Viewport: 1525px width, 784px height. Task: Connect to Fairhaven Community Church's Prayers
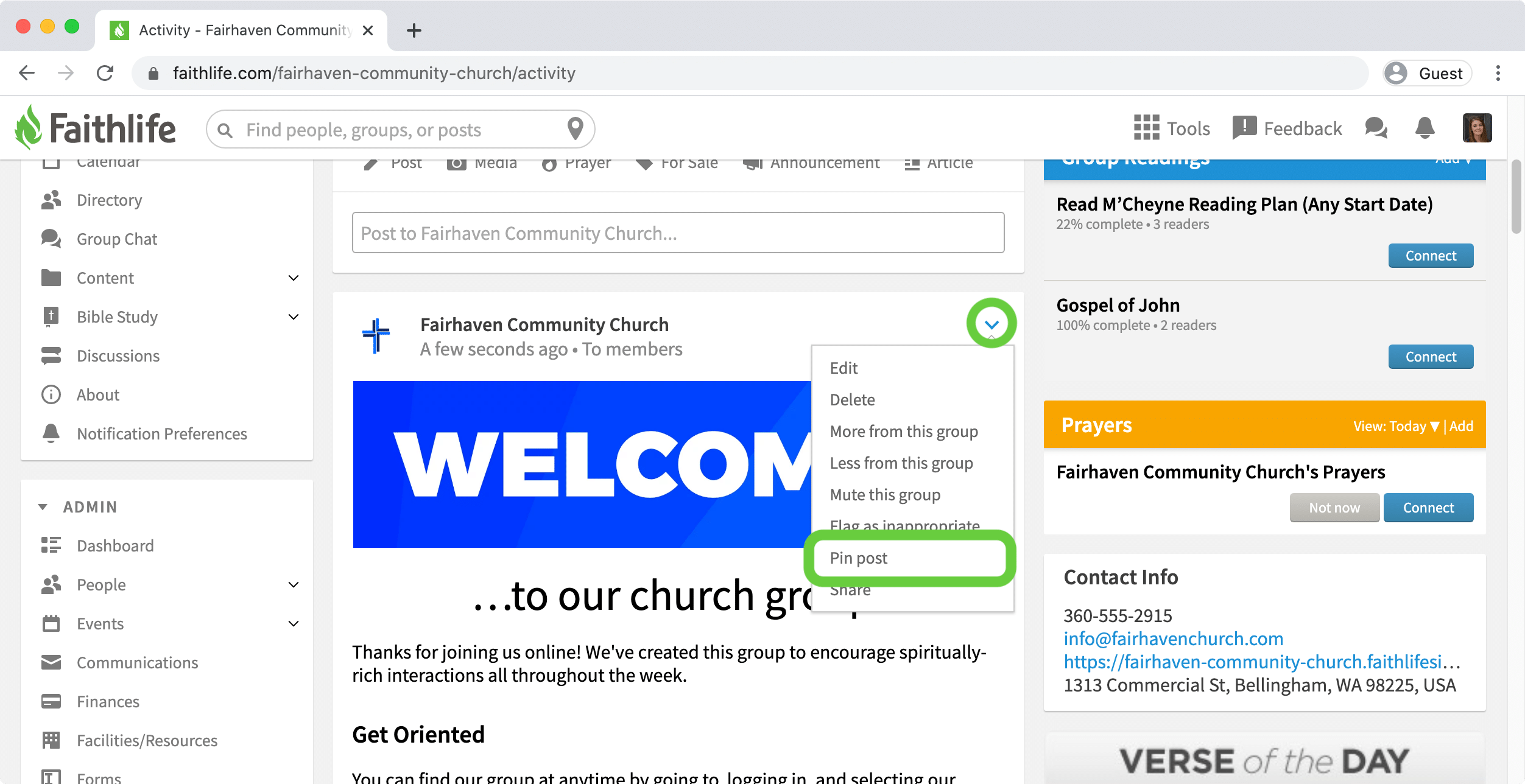tap(1428, 508)
